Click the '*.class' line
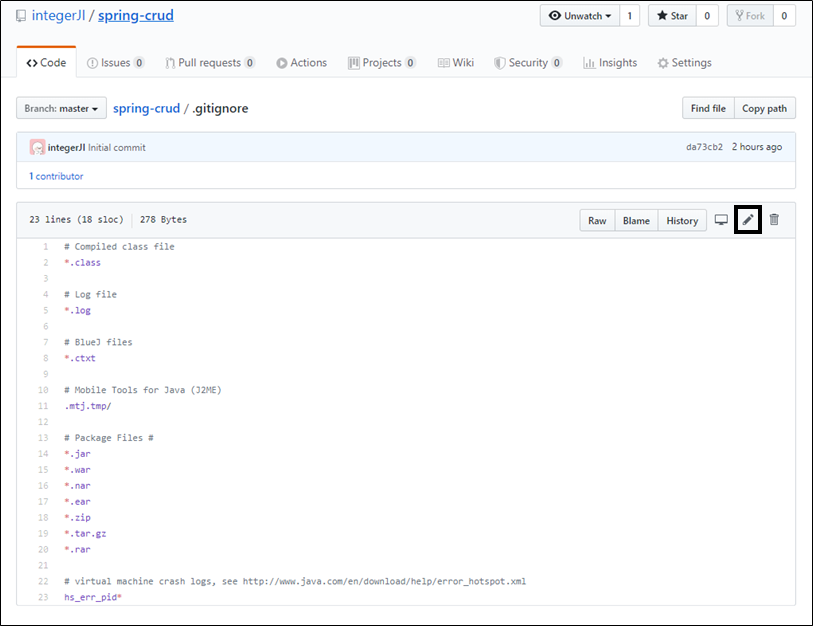This screenshot has height=626, width=813. pyautogui.click(x=82, y=262)
